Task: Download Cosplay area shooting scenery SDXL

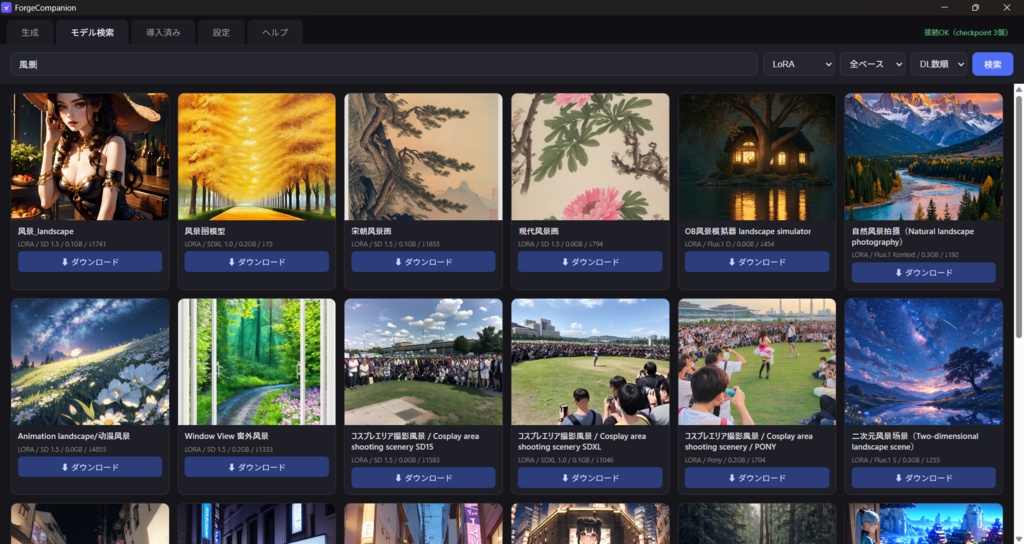Action: 590,478
